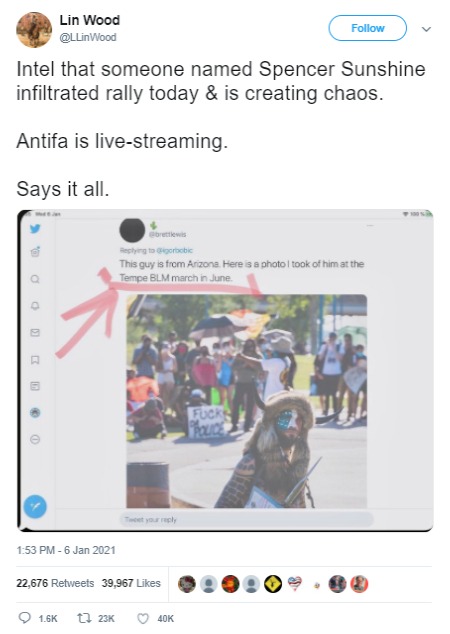The width and height of the screenshot is (450, 634).
Task: Click the bookmarks icon in sidebar
Action: 35,359
